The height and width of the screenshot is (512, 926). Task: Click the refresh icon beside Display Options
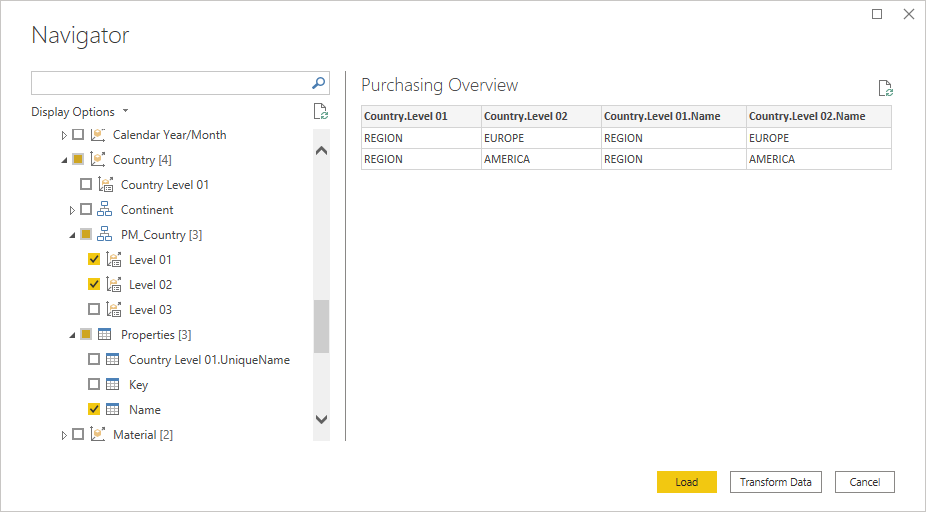click(320, 112)
